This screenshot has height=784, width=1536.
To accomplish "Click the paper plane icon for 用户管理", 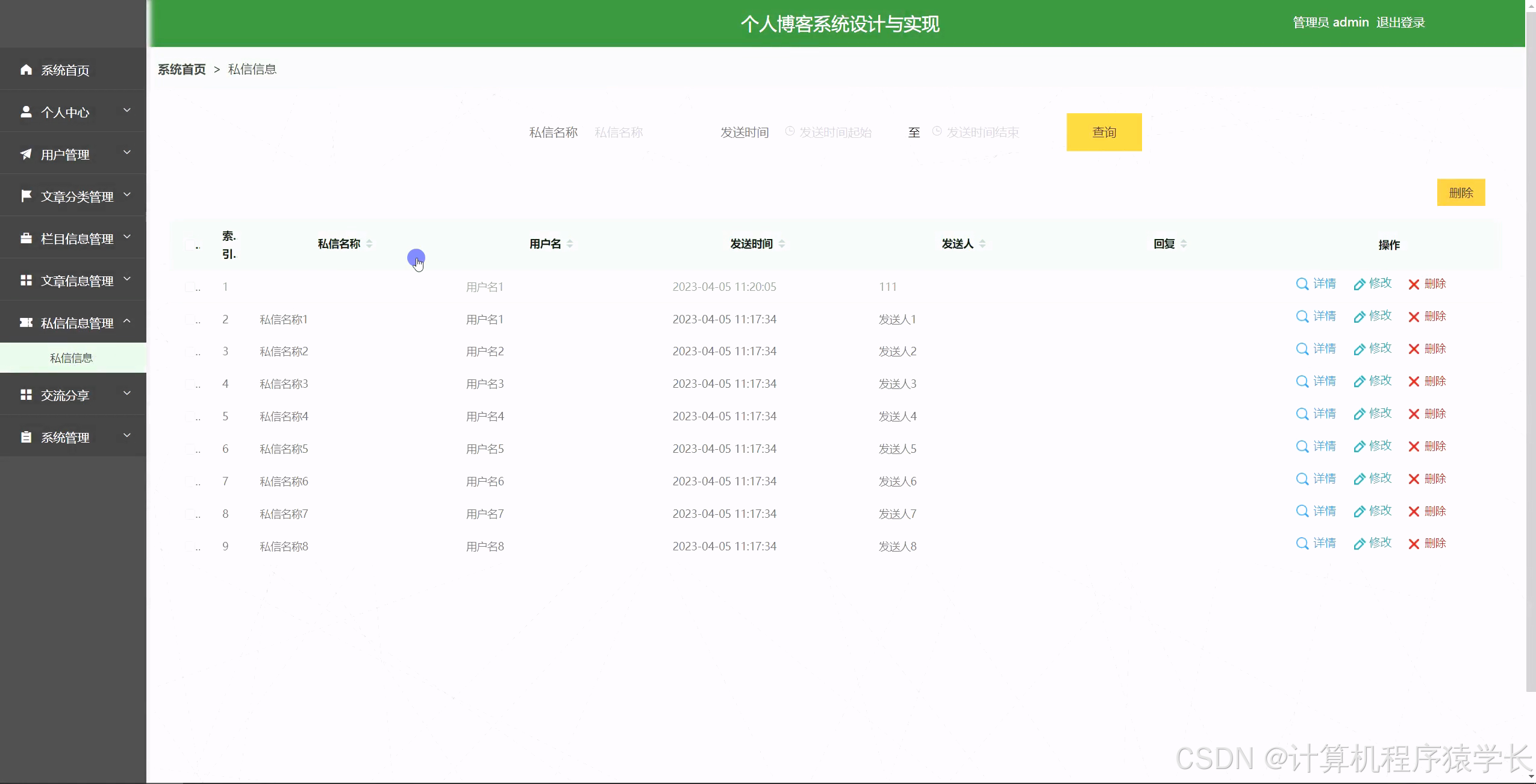I will [x=26, y=154].
